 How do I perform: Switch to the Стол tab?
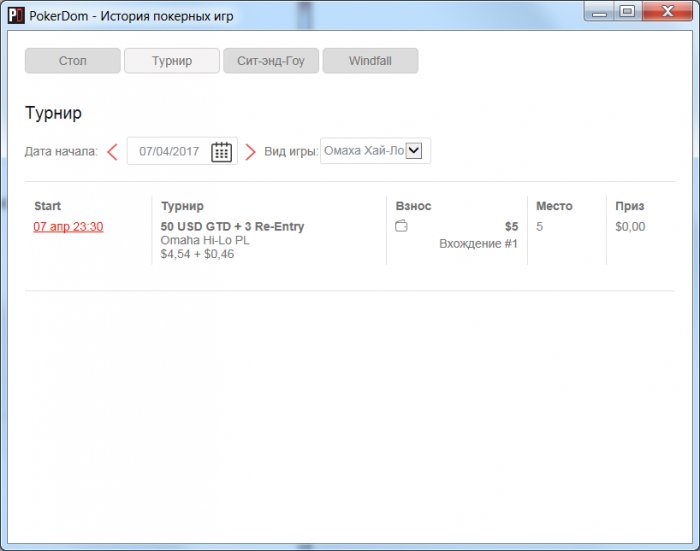tap(73, 61)
